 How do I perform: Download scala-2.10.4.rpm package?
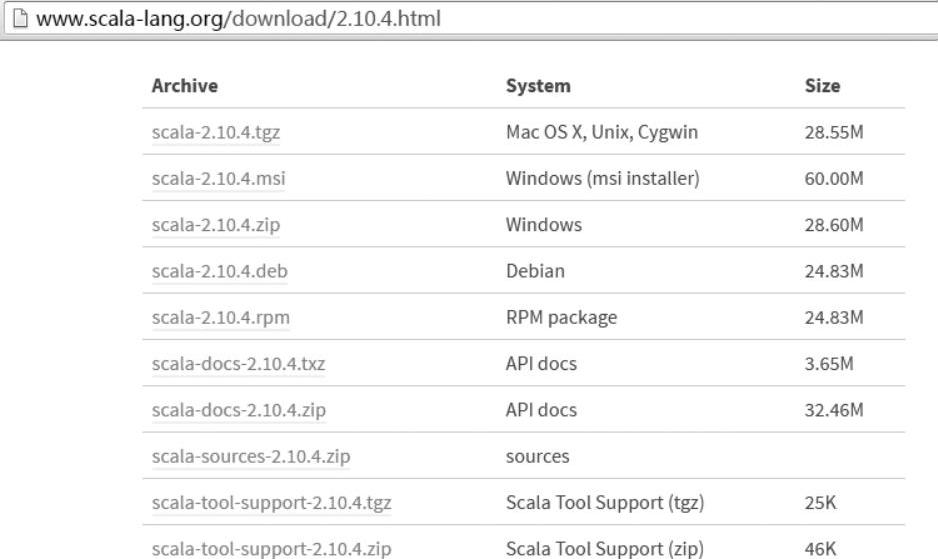click(x=221, y=318)
